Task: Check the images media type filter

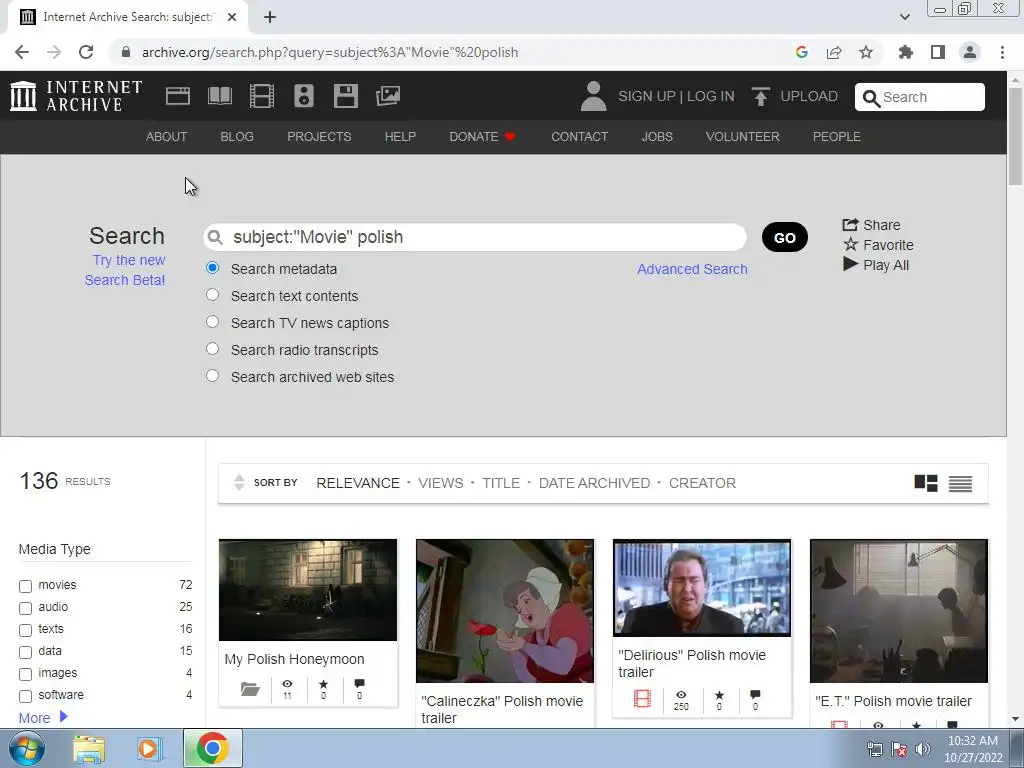Action: [25, 674]
